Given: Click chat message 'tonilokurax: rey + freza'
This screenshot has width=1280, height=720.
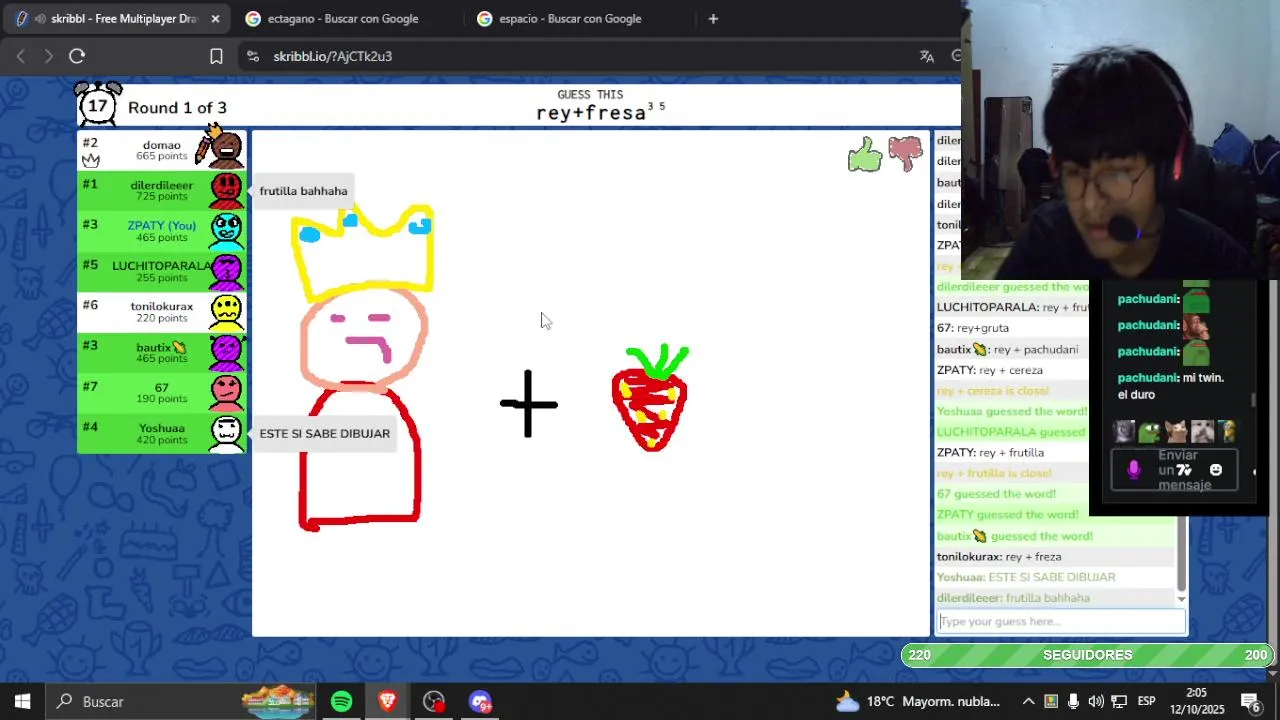Looking at the screenshot, I should [x=999, y=556].
